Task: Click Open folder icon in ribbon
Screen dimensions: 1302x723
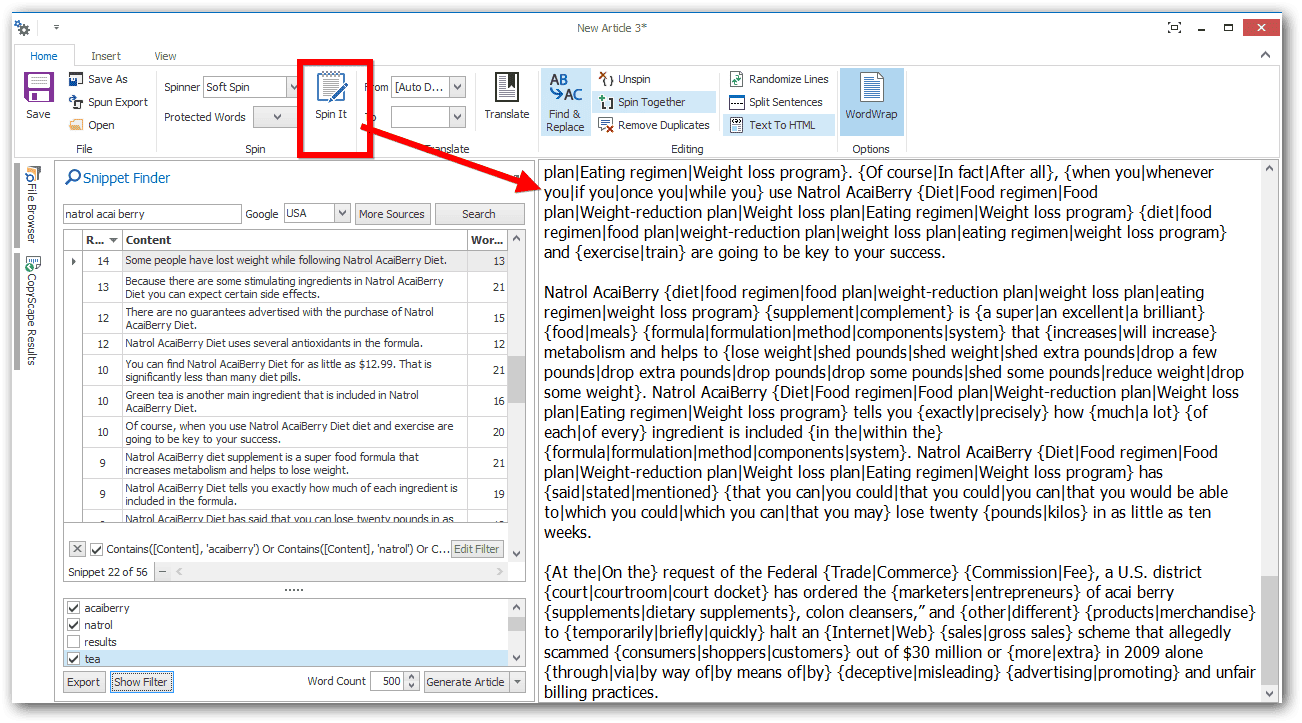Action: pyautogui.click(x=76, y=125)
